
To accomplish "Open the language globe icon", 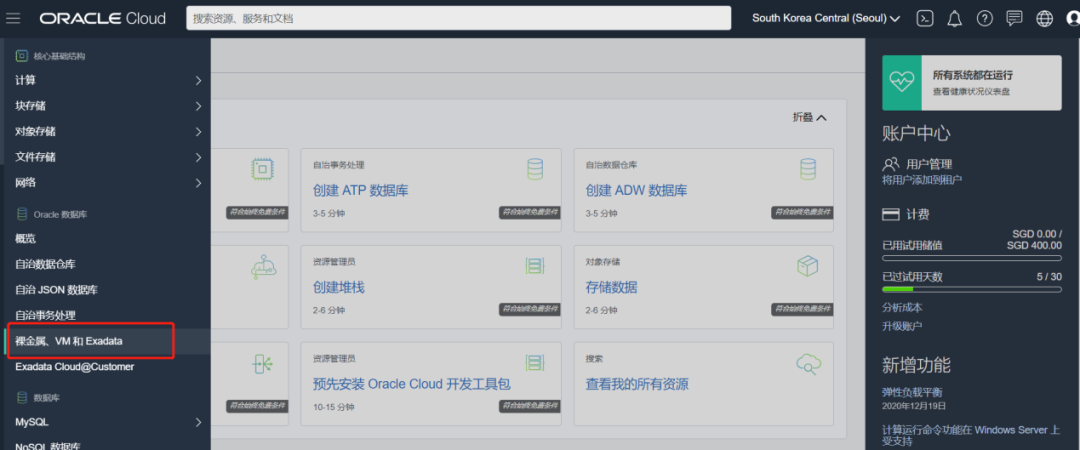I will click(1045, 19).
